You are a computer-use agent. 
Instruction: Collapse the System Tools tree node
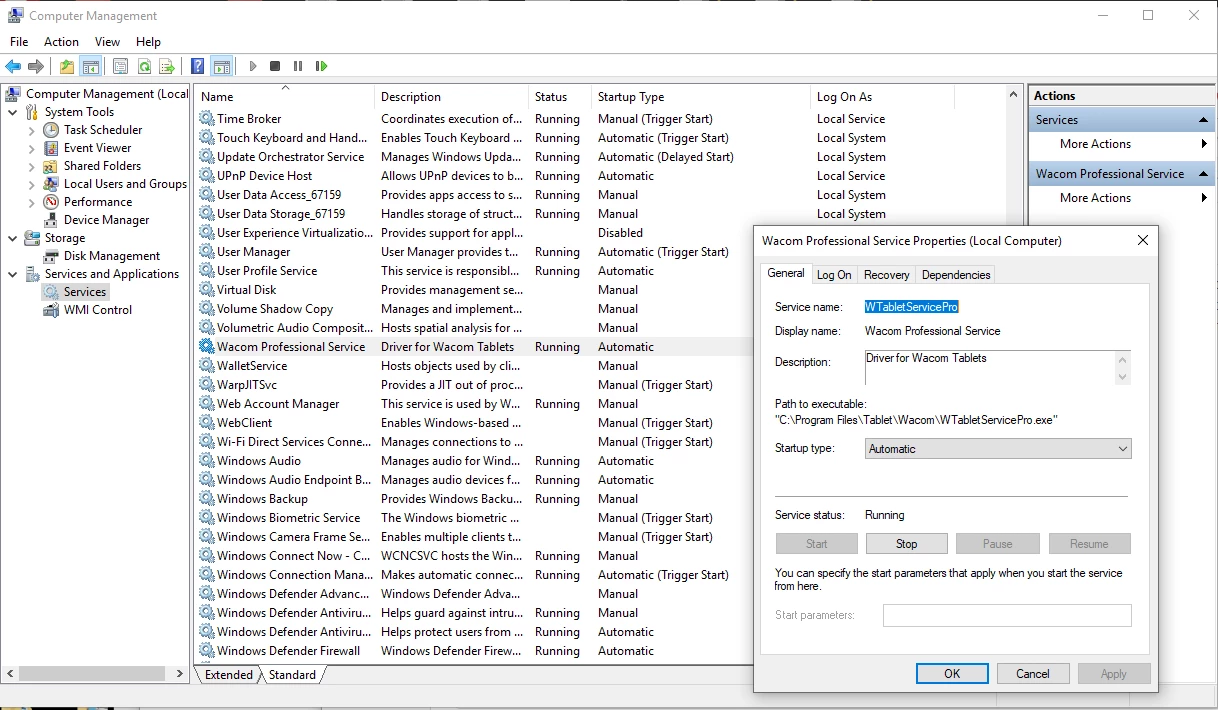pos(13,112)
